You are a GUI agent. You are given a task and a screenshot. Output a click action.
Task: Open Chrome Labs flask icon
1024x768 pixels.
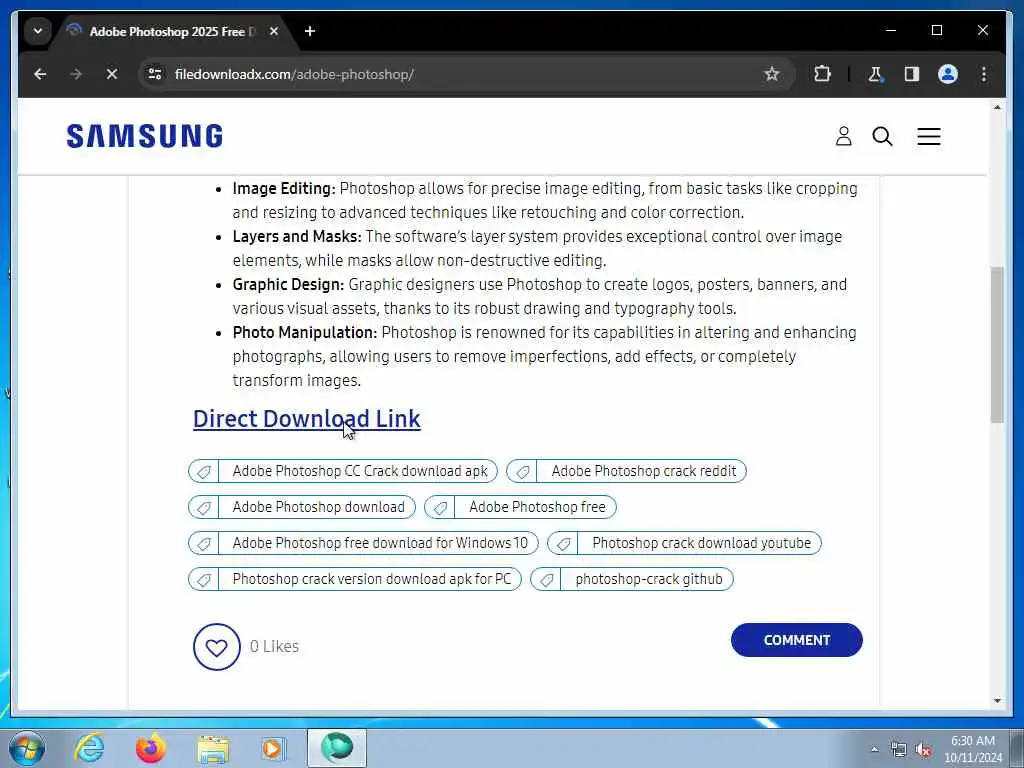875,74
